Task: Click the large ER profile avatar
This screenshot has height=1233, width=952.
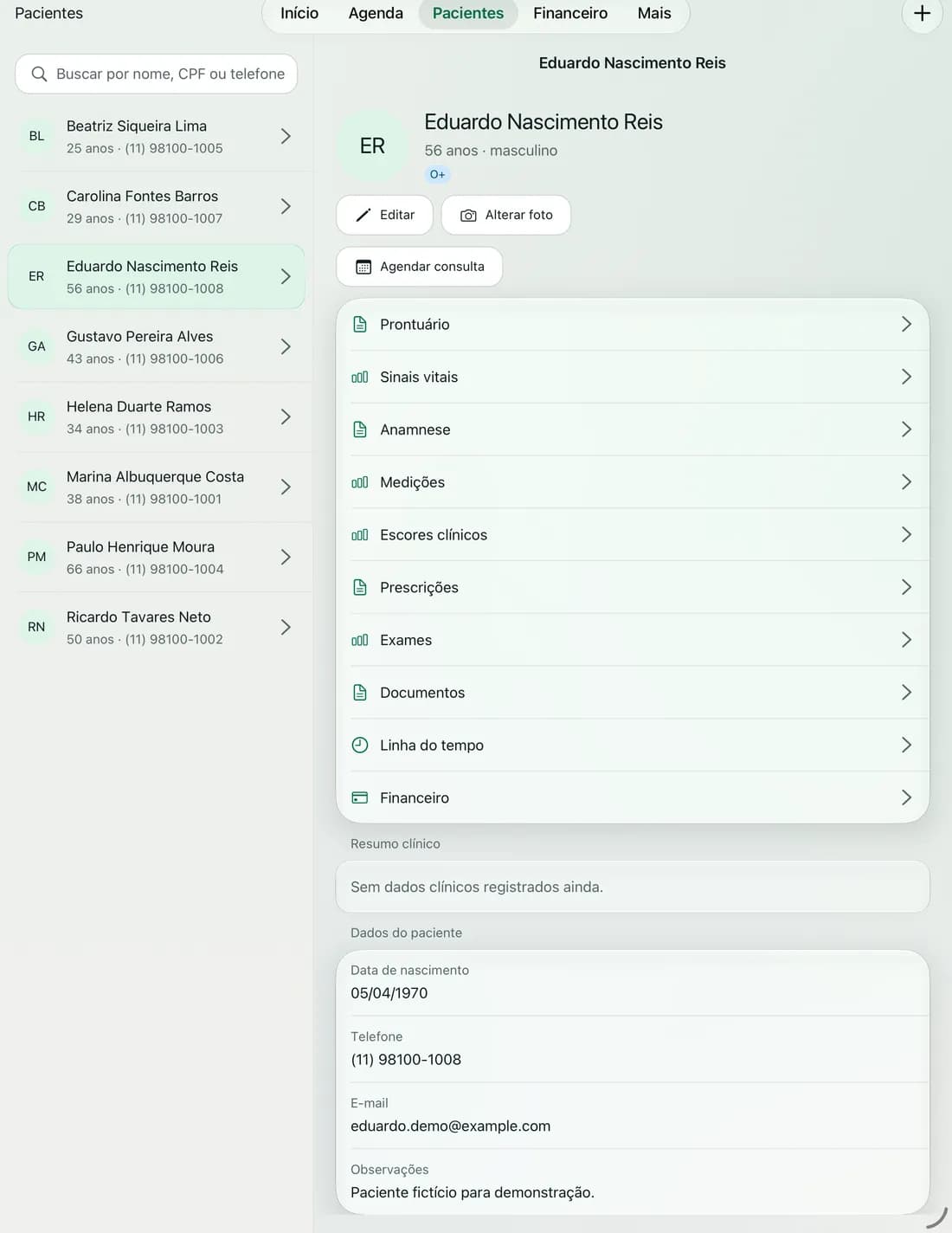Action: [x=372, y=146]
